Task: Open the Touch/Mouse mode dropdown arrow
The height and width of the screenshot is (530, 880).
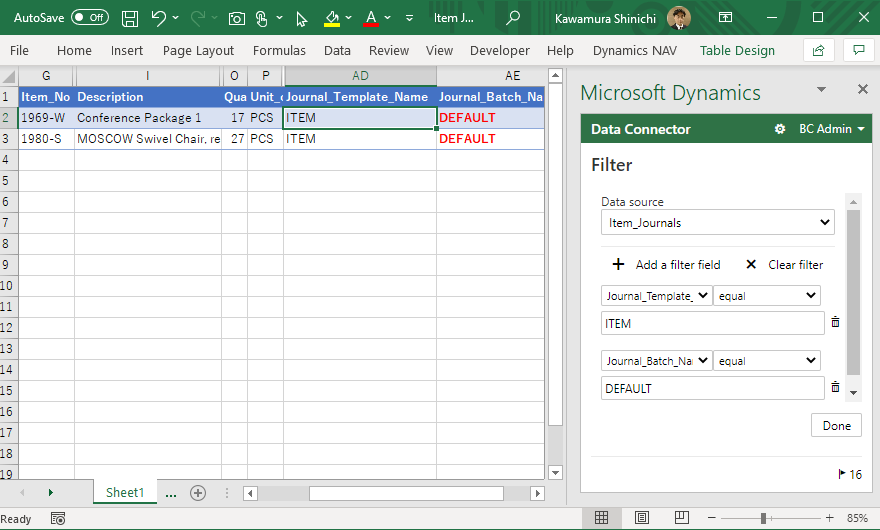Action: tap(279, 18)
